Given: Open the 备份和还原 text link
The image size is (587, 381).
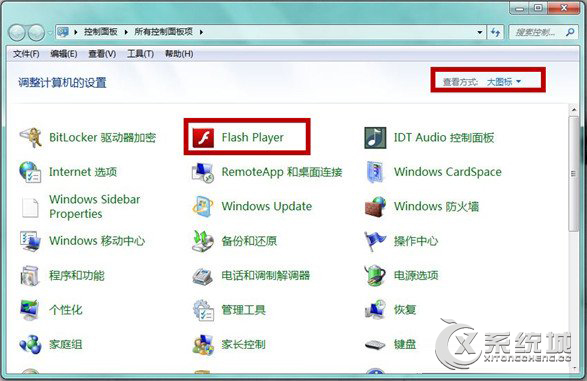Looking at the screenshot, I should point(249,241).
